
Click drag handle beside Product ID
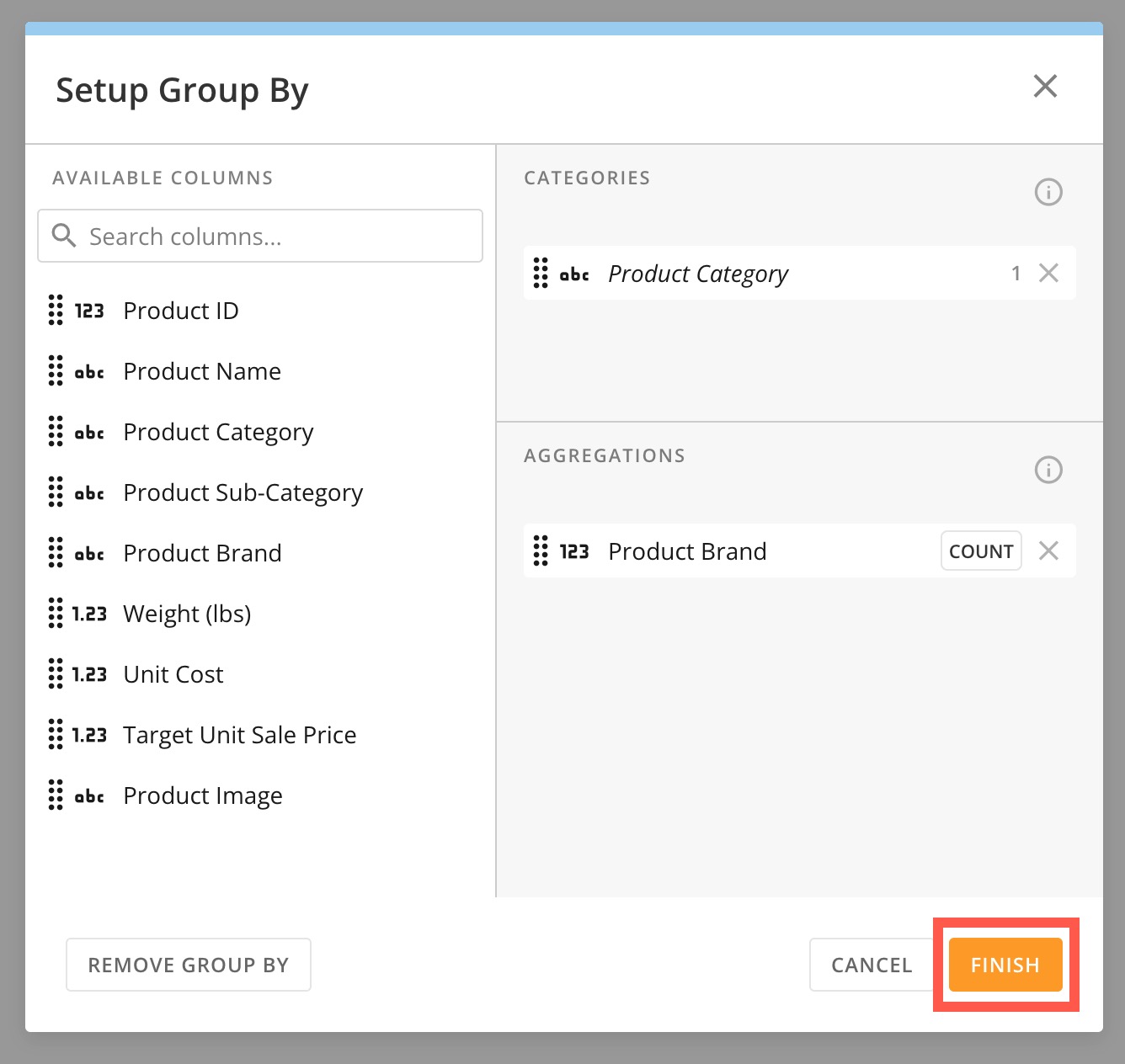click(x=56, y=311)
